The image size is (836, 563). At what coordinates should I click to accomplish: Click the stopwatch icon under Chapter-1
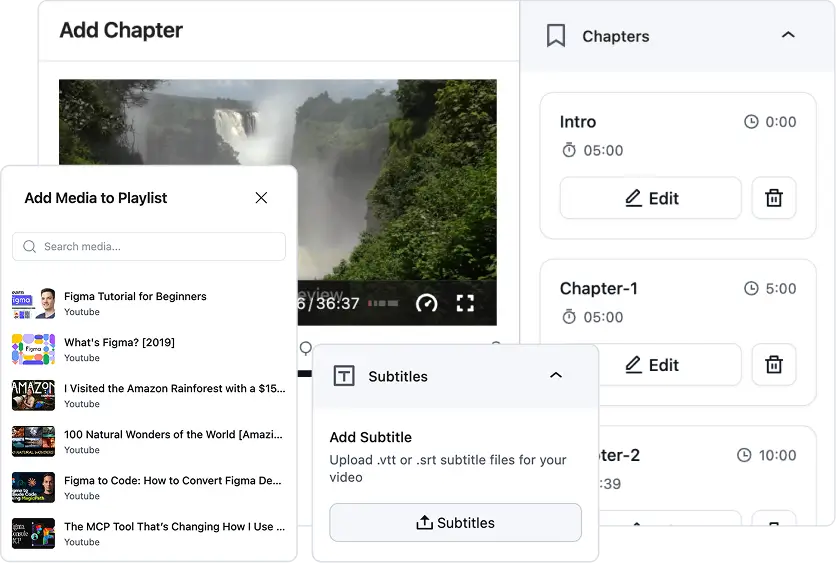(569, 317)
